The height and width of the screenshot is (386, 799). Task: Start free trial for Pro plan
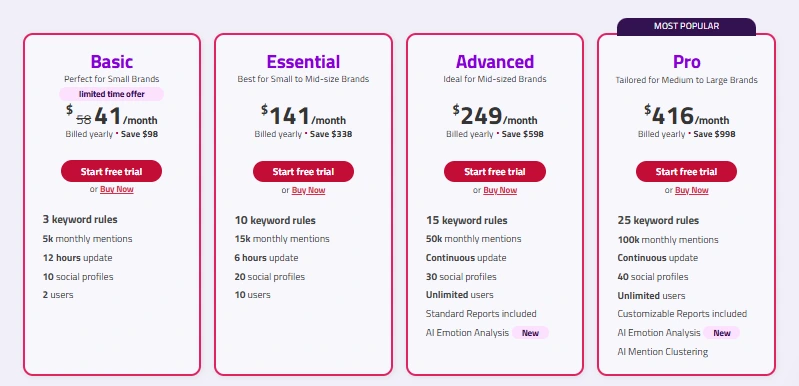click(x=686, y=172)
